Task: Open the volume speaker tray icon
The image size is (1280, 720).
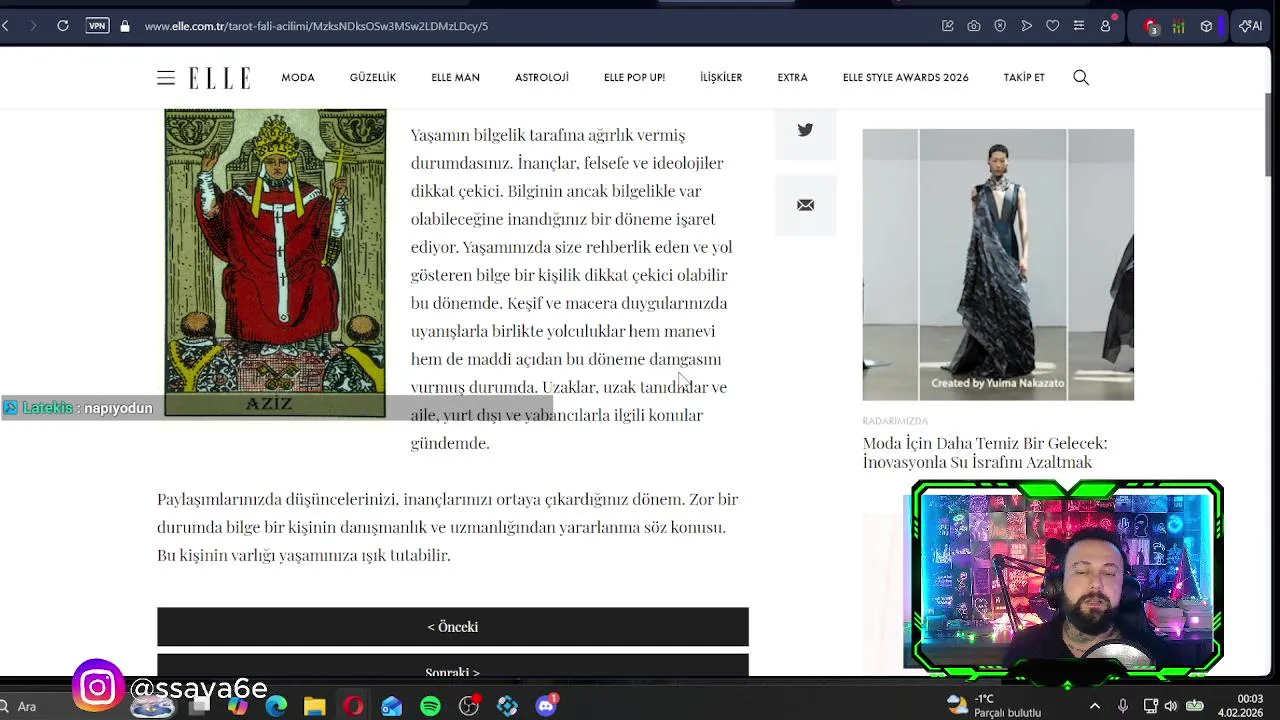Action: [x=1171, y=706]
